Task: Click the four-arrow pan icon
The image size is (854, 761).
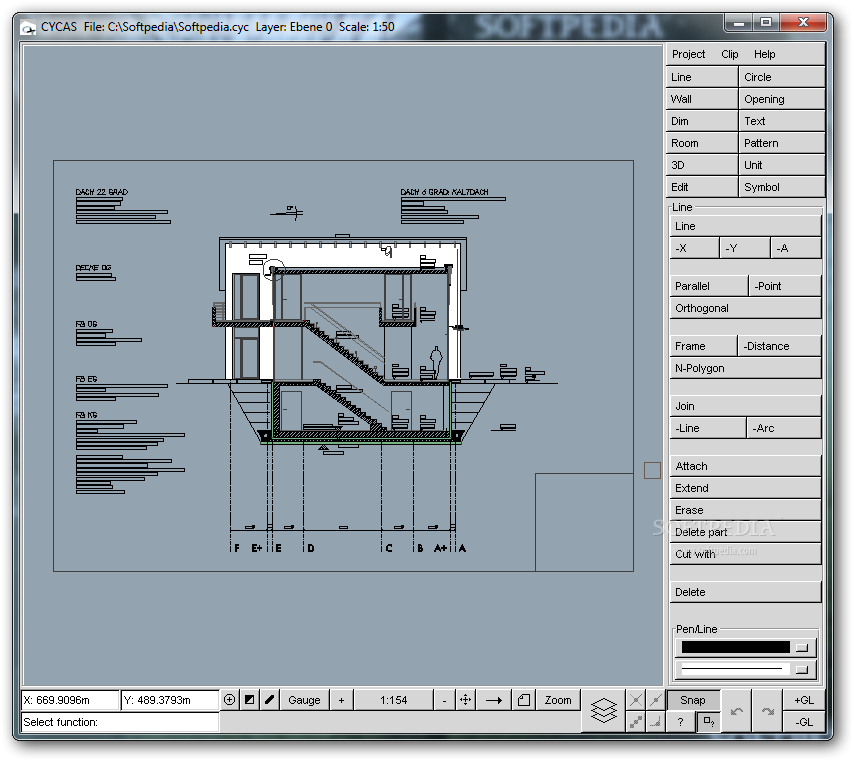Action: [x=466, y=700]
